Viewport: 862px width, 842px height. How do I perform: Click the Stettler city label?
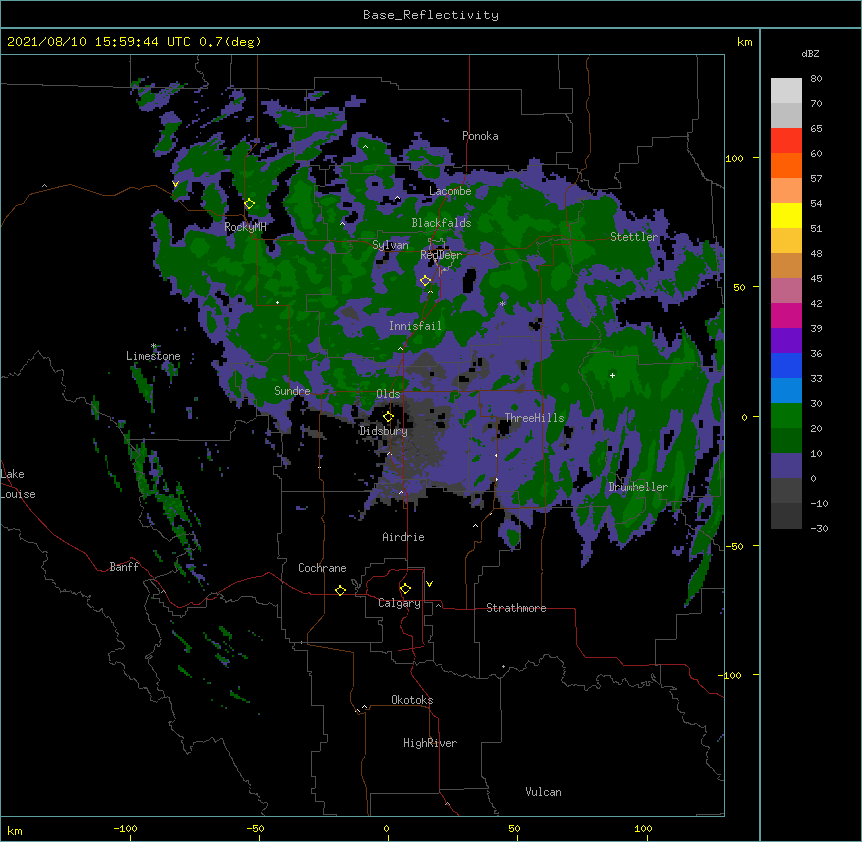634,237
